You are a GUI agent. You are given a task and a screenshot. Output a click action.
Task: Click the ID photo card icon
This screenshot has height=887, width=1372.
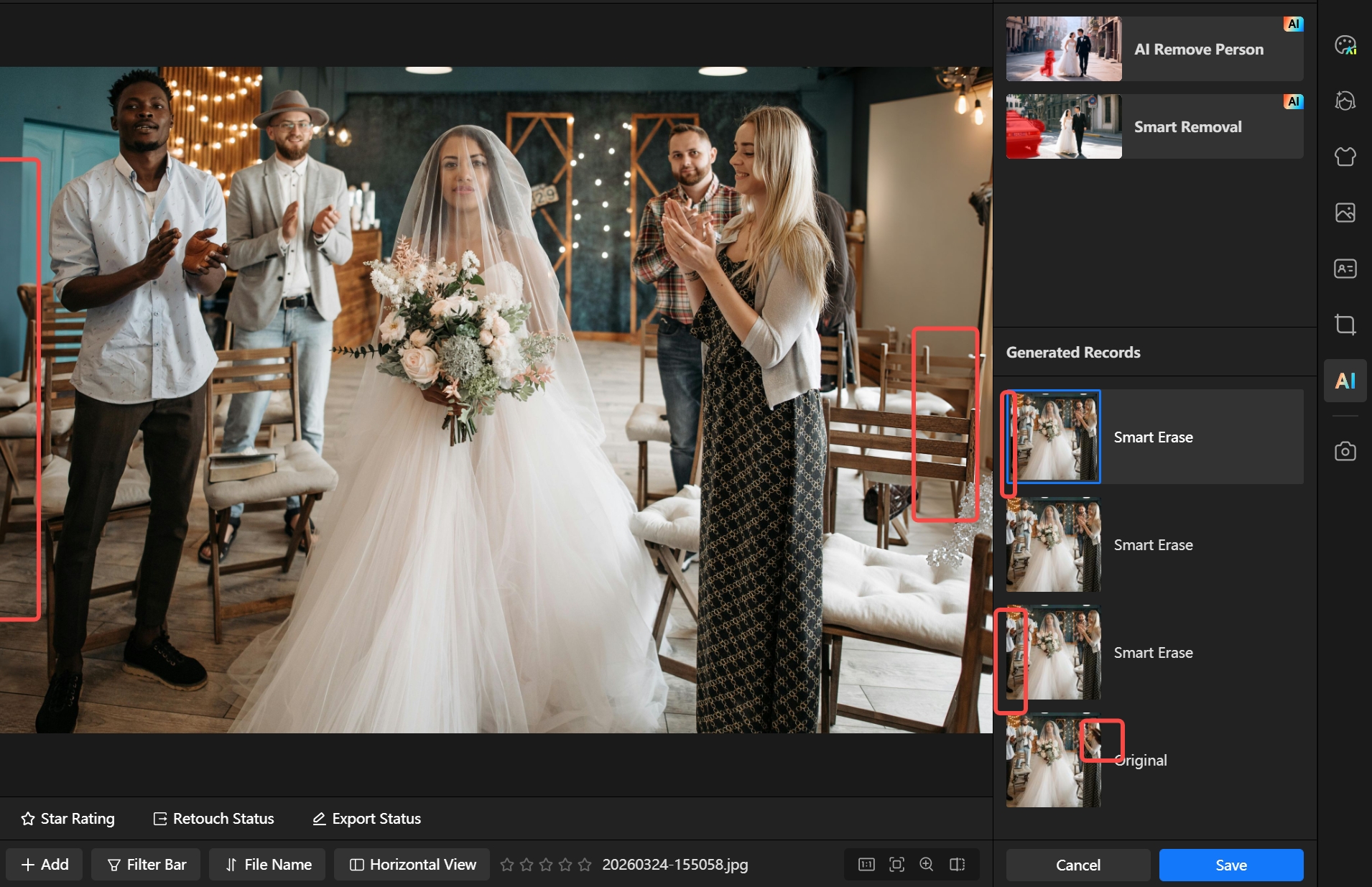coord(1345,269)
